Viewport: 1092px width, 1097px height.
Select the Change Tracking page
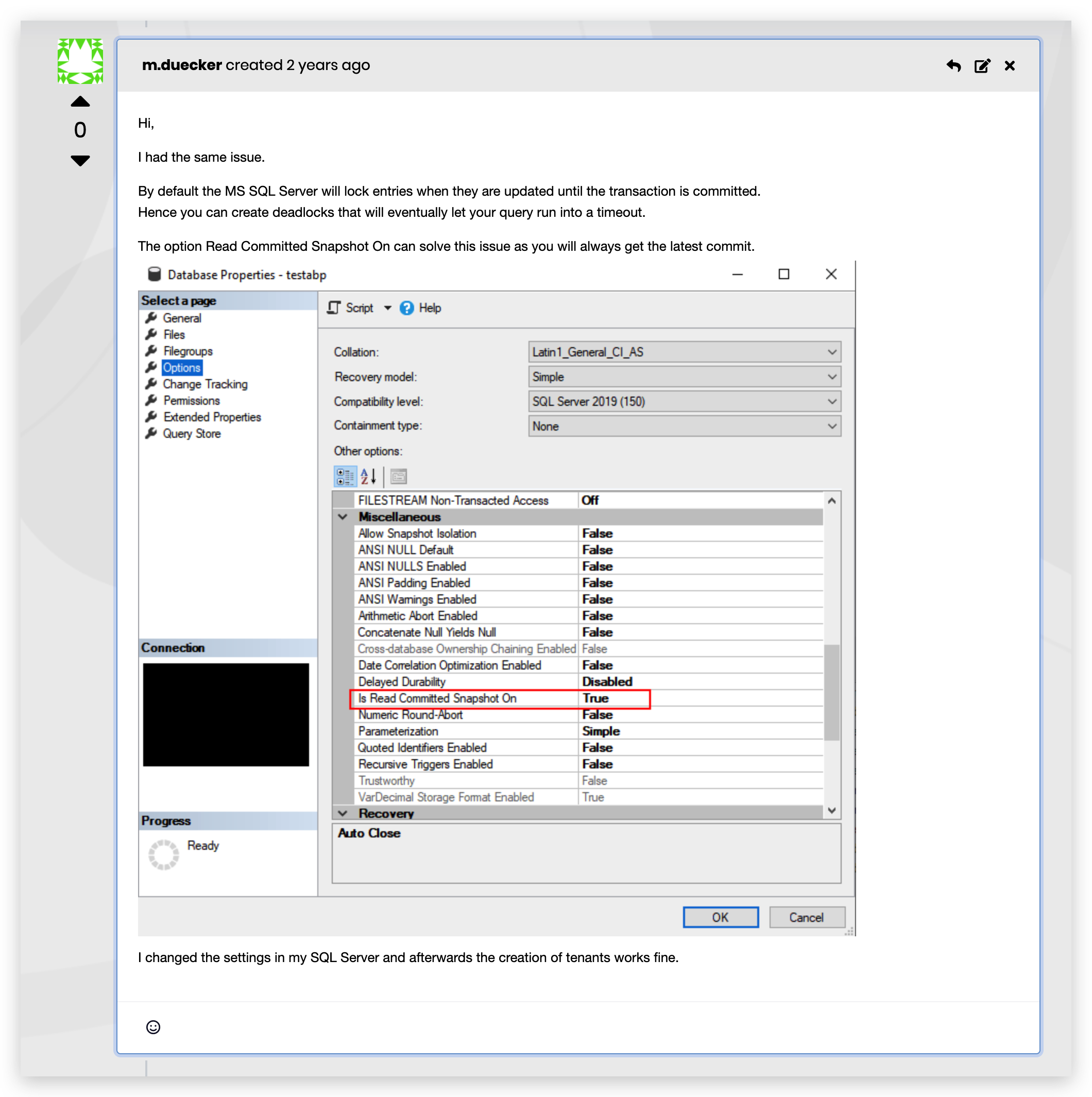click(x=205, y=384)
